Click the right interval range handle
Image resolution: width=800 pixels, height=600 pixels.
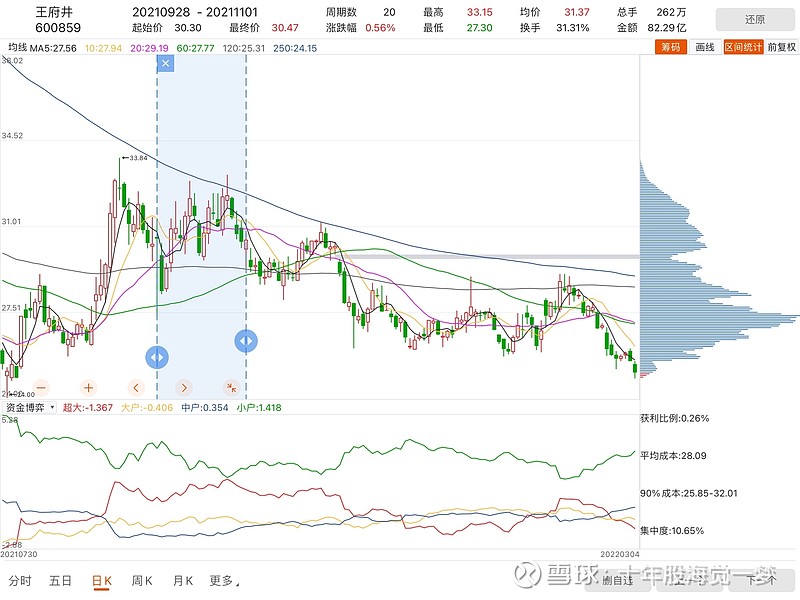246,341
